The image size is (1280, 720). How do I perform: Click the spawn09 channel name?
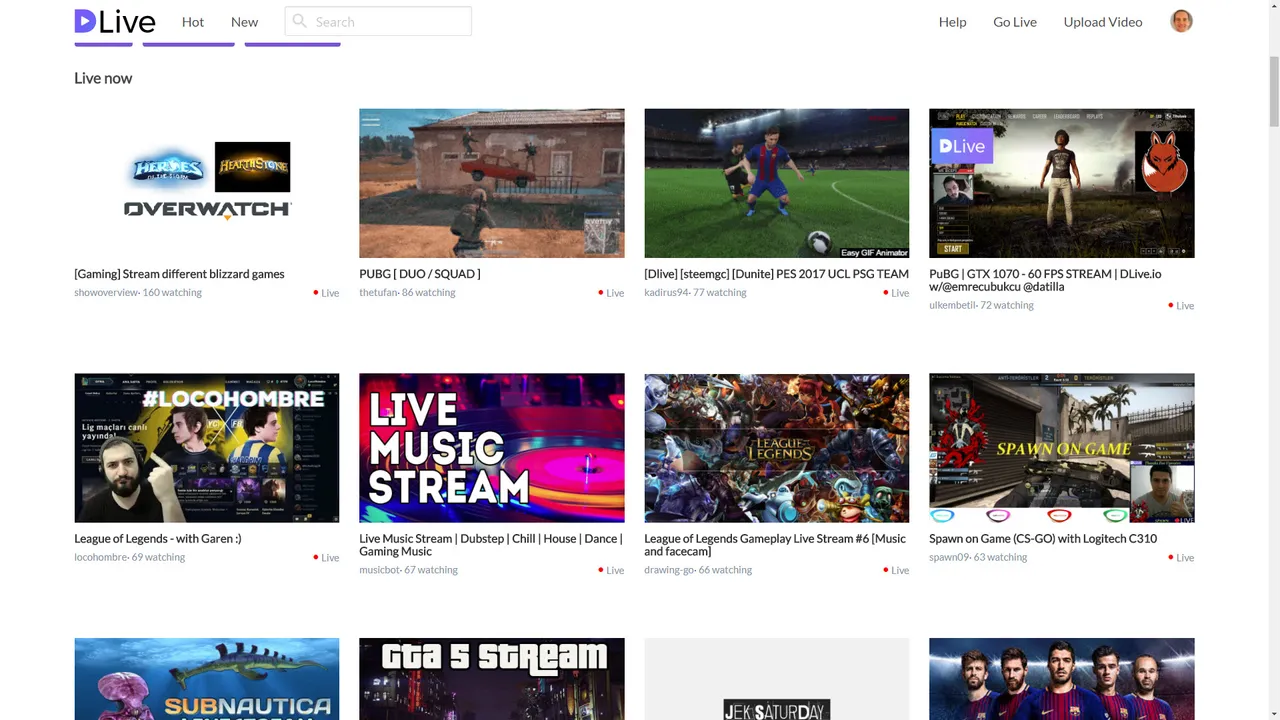point(949,558)
